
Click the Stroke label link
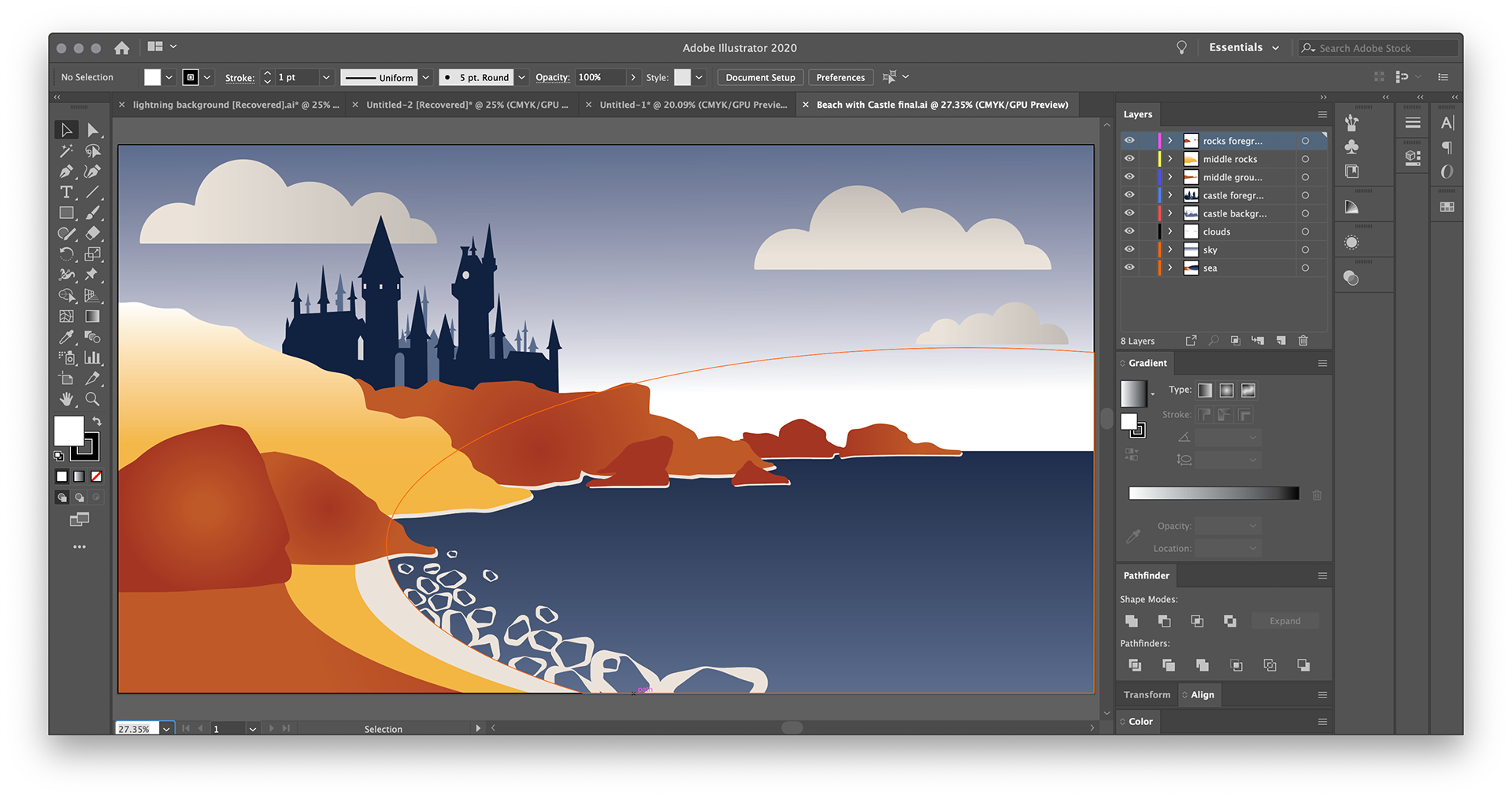coord(239,77)
